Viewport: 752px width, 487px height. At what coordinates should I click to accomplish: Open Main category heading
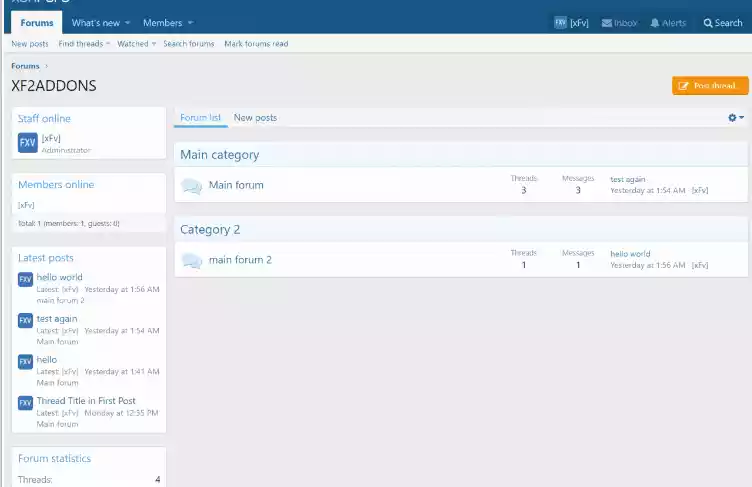(220, 155)
